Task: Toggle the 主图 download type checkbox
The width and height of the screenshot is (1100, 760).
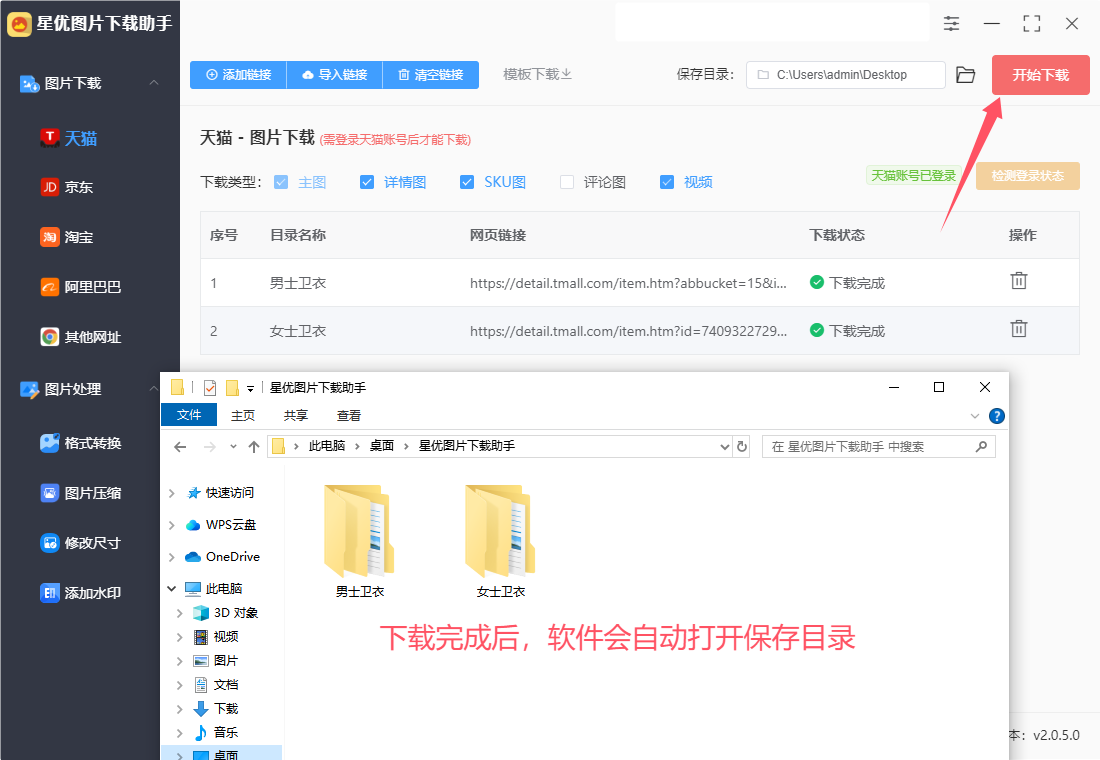Action: point(281,182)
